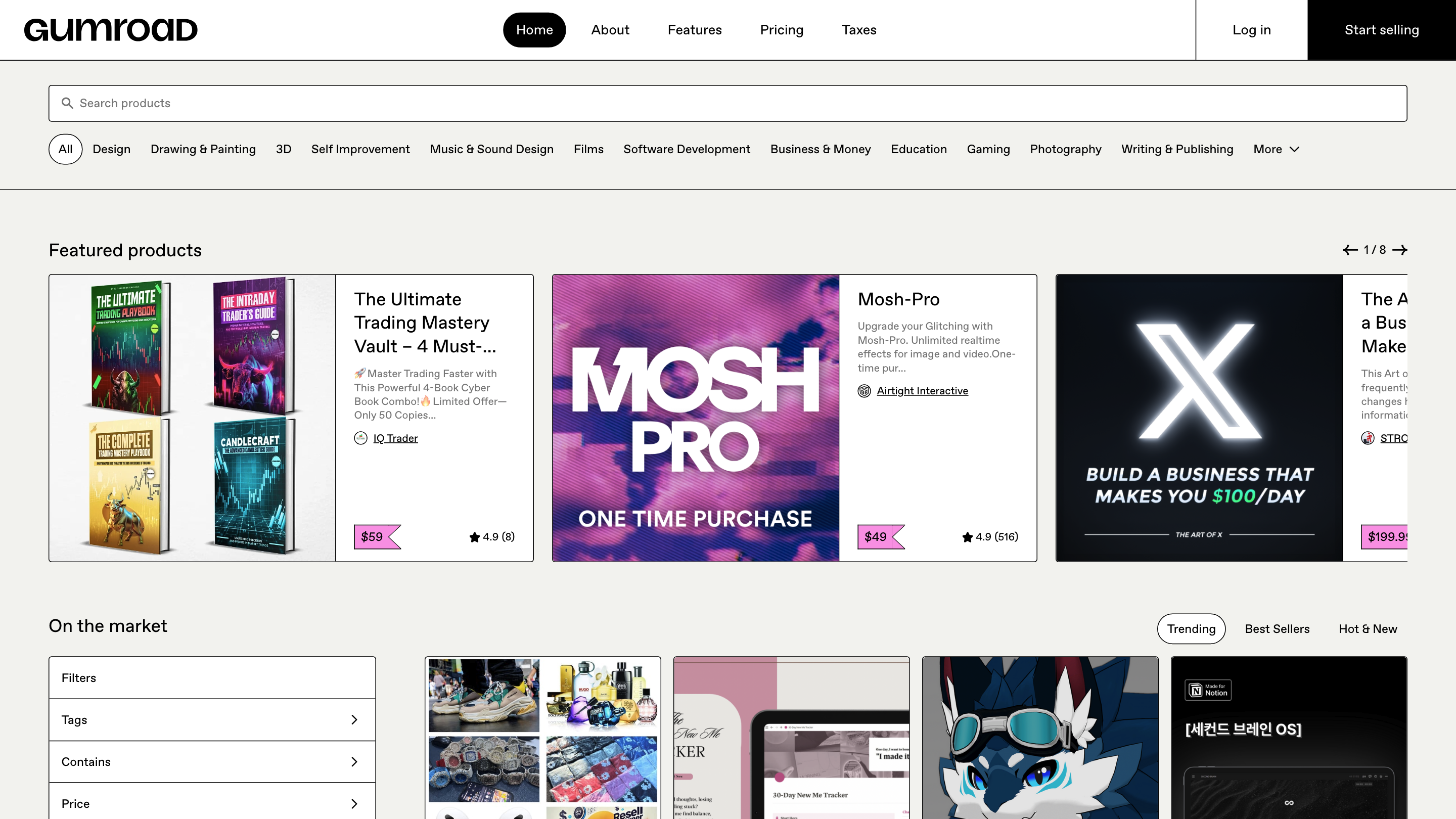Open the Mosh Pro product thumbnail
The height and width of the screenshot is (819, 1456).
click(695, 418)
